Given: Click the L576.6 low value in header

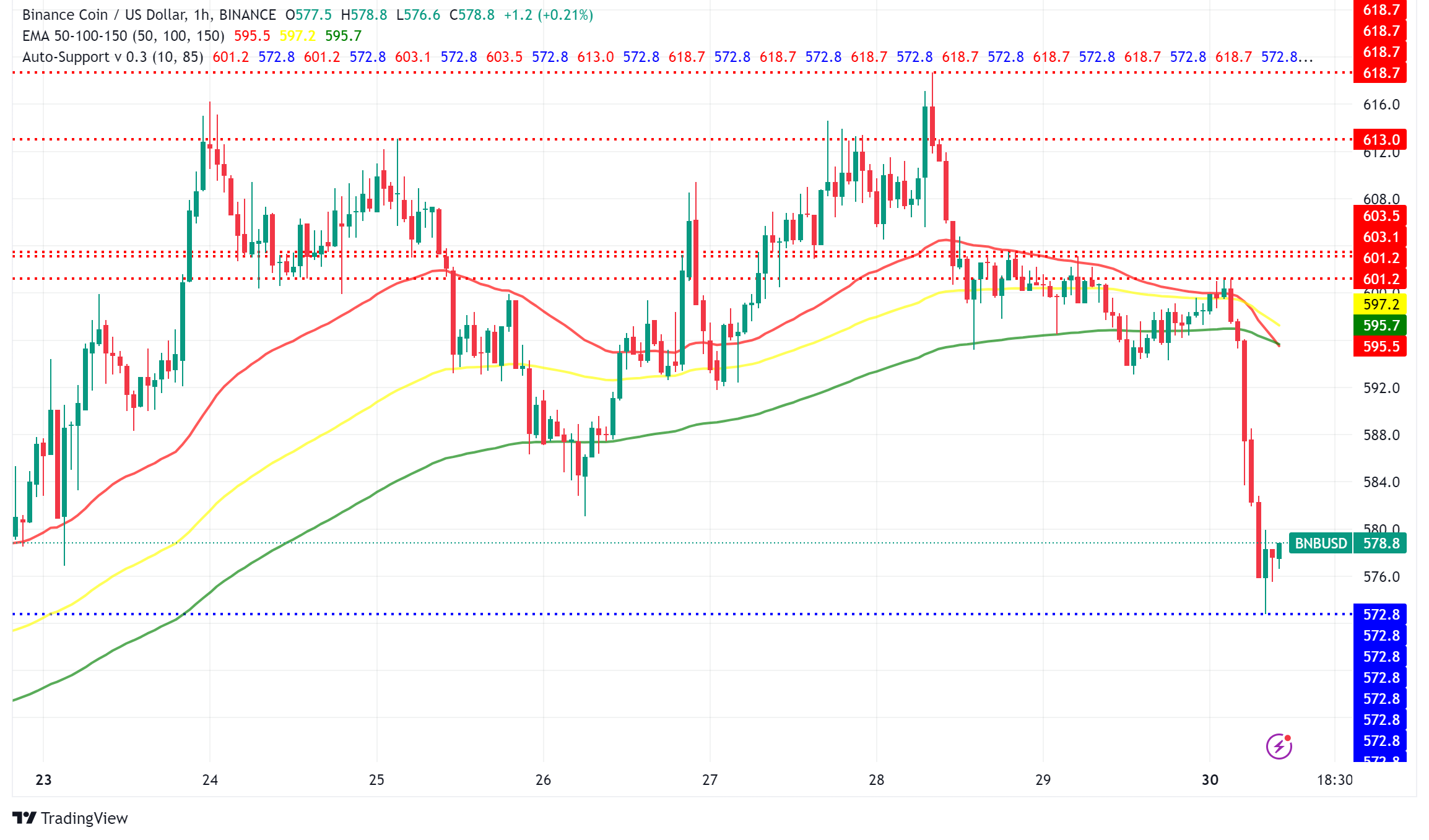Looking at the screenshot, I should click(418, 15).
